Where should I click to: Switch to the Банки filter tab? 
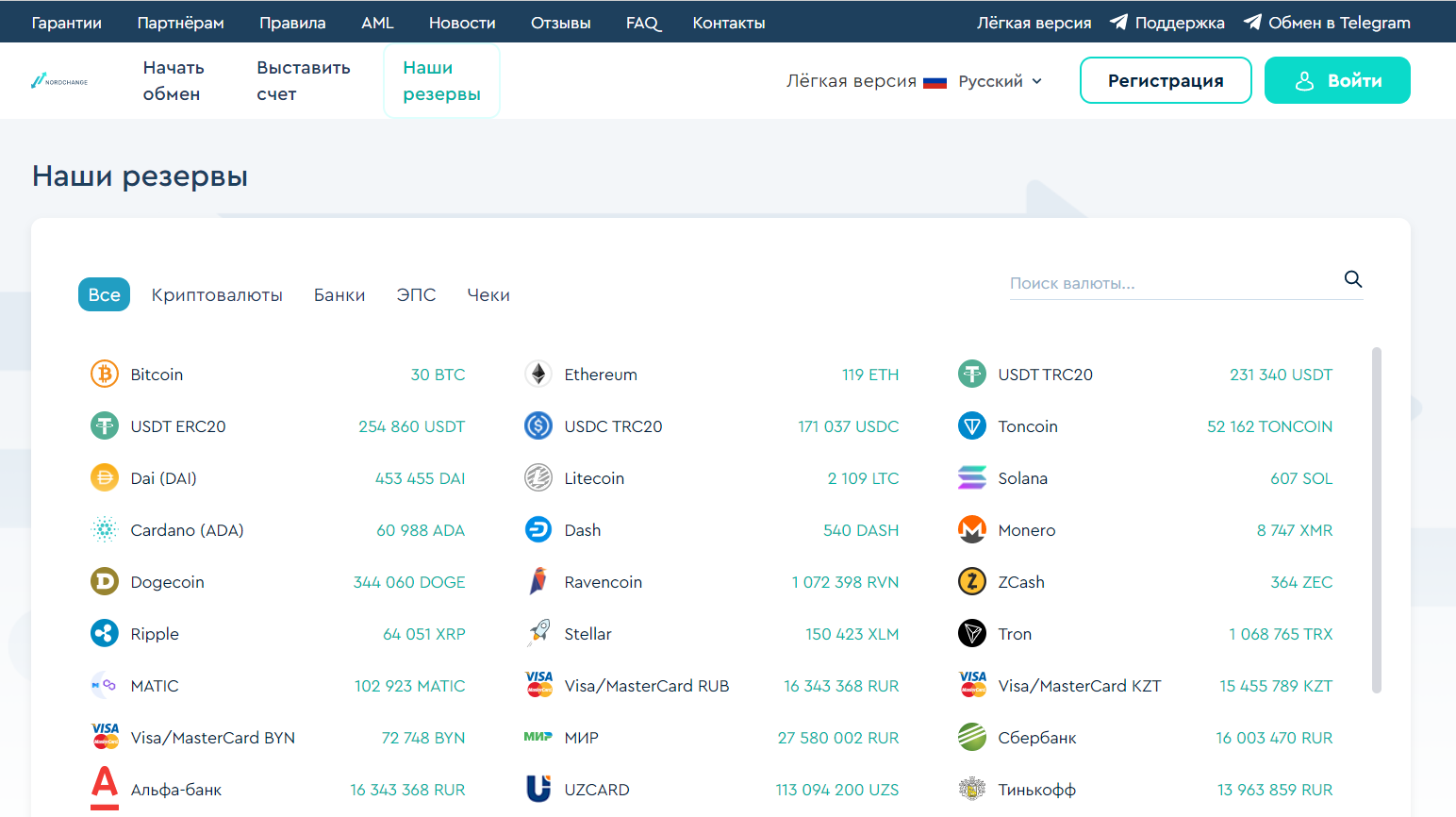(339, 295)
